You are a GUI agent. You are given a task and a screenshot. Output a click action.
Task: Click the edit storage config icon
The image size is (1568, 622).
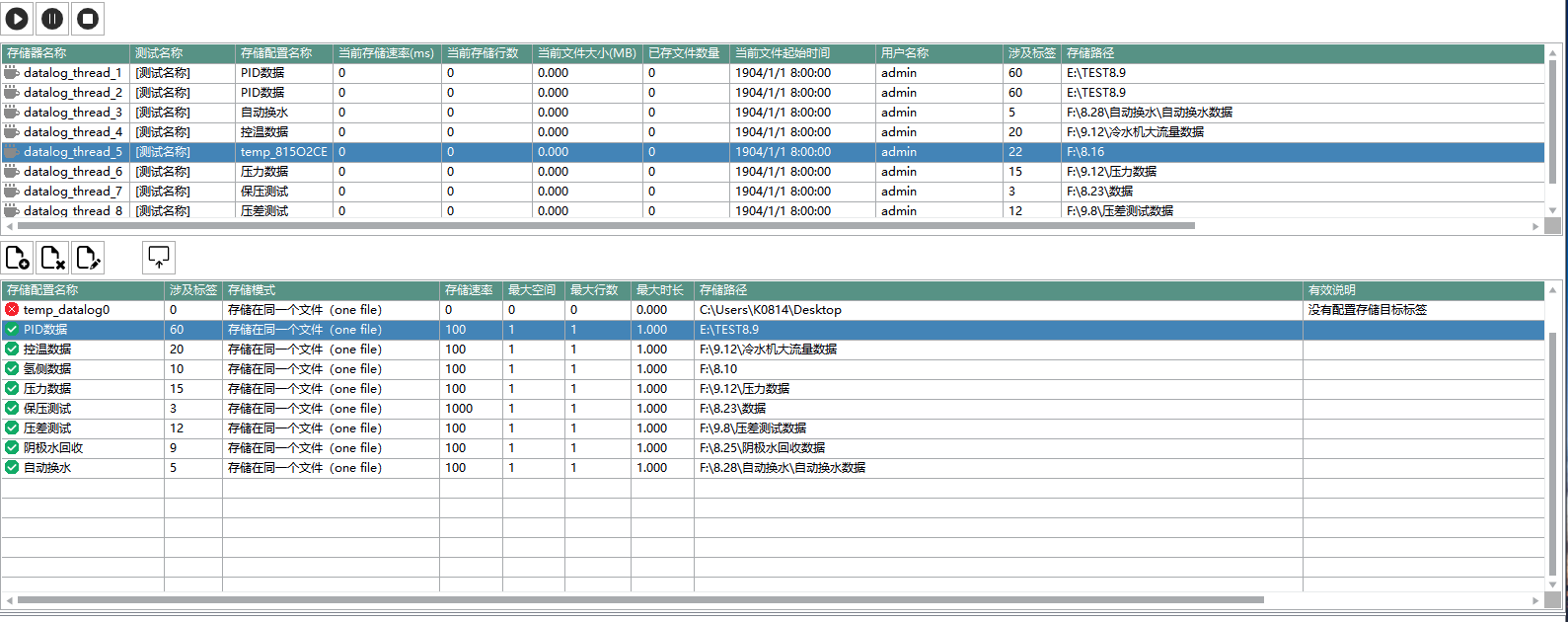pyautogui.click(x=88, y=259)
